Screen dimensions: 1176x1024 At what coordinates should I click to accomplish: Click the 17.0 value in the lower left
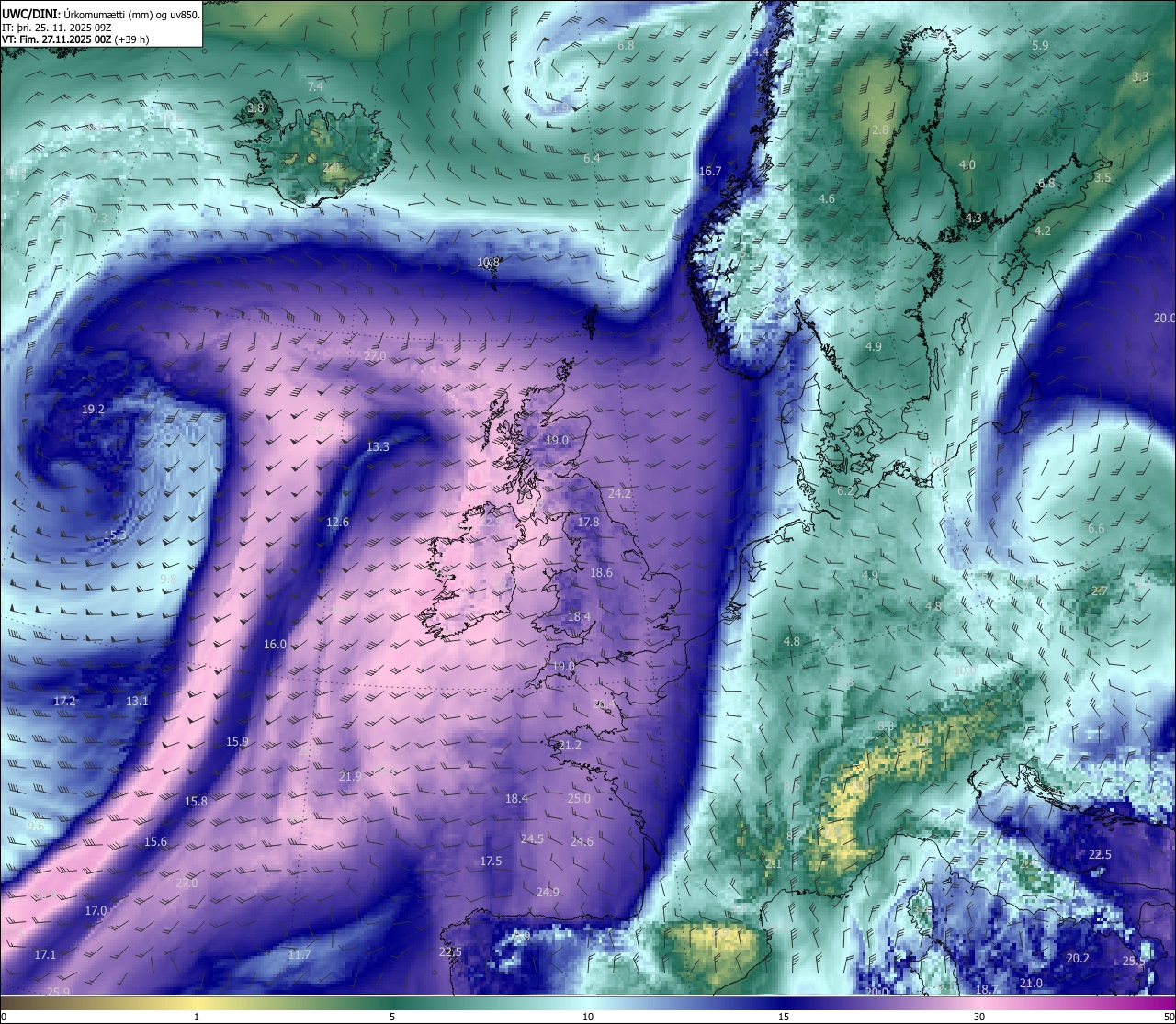pyautogui.click(x=96, y=911)
